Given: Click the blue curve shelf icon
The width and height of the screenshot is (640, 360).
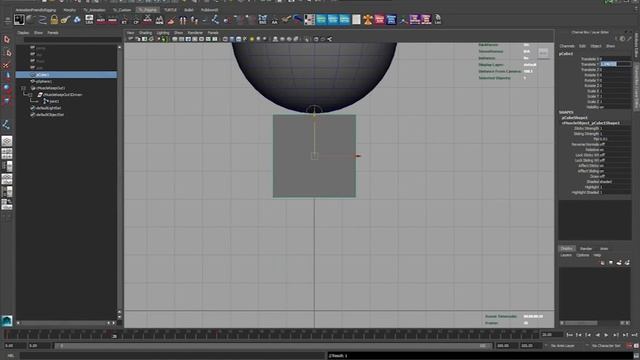Looking at the screenshot, I should click(x=42, y=19).
